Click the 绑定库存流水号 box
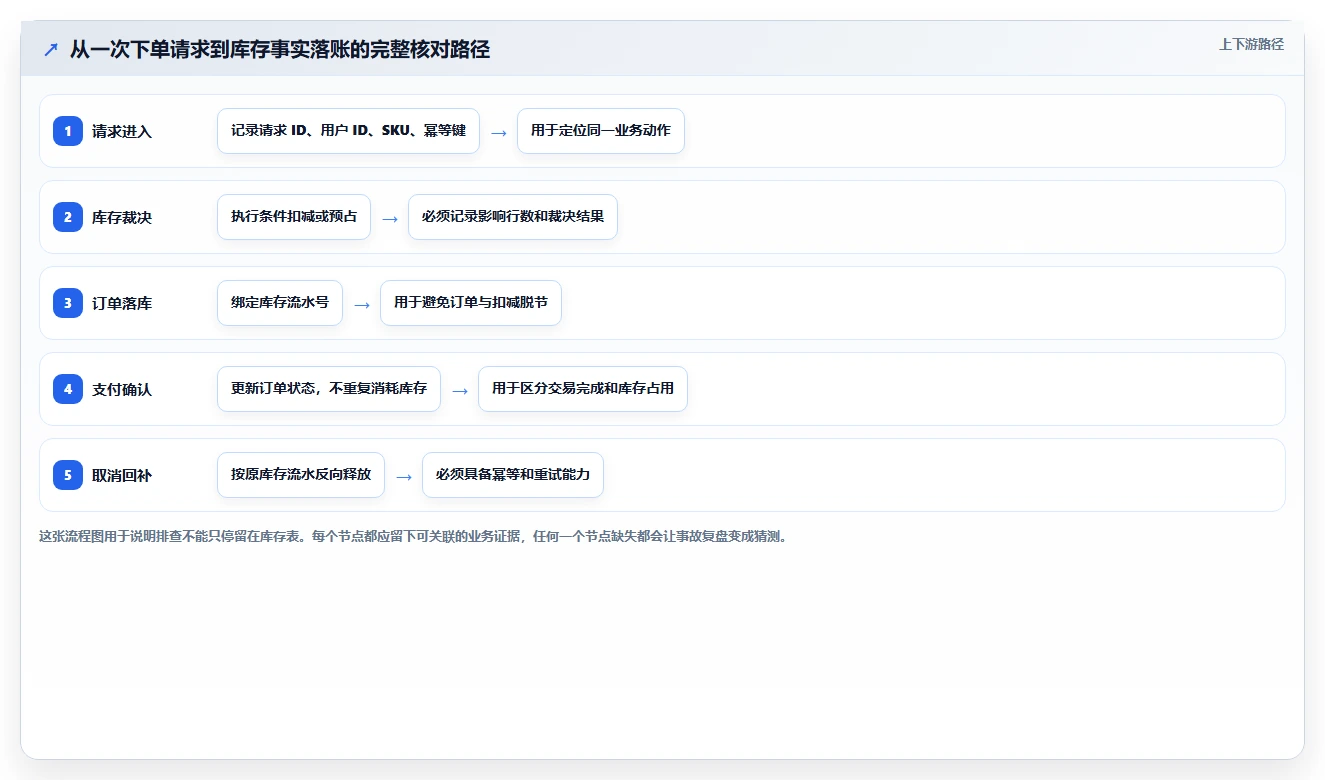Viewport: 1325px width, 780px height. click(x=280, y=303)
